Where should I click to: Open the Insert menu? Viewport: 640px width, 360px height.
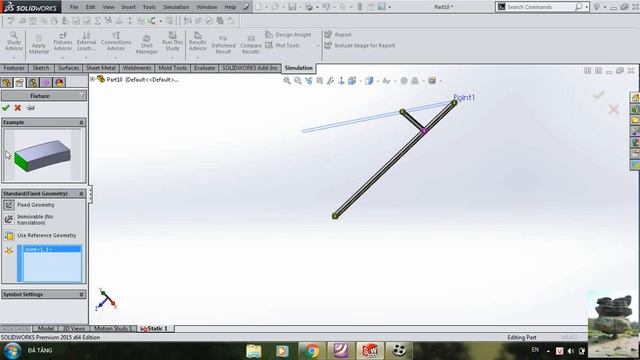(129, 7)
